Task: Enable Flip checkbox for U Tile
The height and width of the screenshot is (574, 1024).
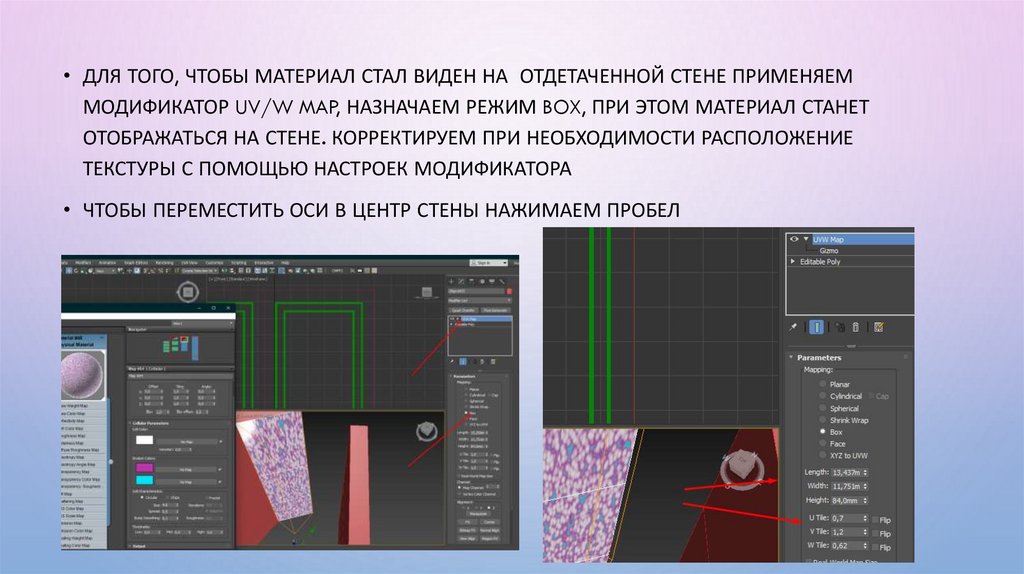Action: (x=876, y=520)
